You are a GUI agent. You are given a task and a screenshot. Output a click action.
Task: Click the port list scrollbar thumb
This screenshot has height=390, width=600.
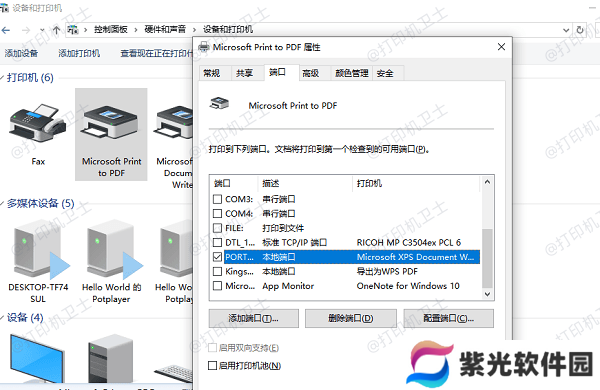pos(487,258)
